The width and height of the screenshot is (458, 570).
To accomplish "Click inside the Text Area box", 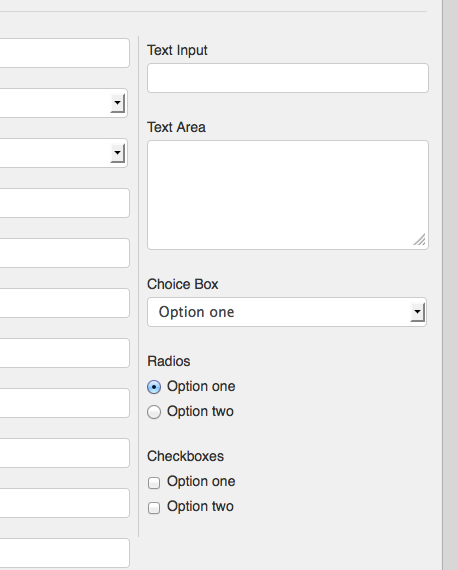I will click(288, 195).
